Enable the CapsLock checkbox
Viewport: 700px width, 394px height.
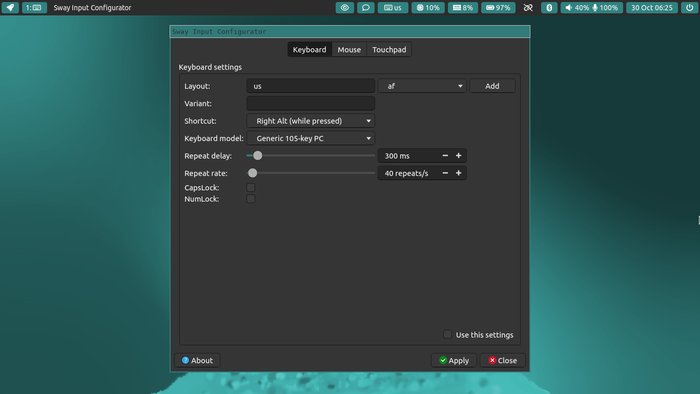click(251, 187)
